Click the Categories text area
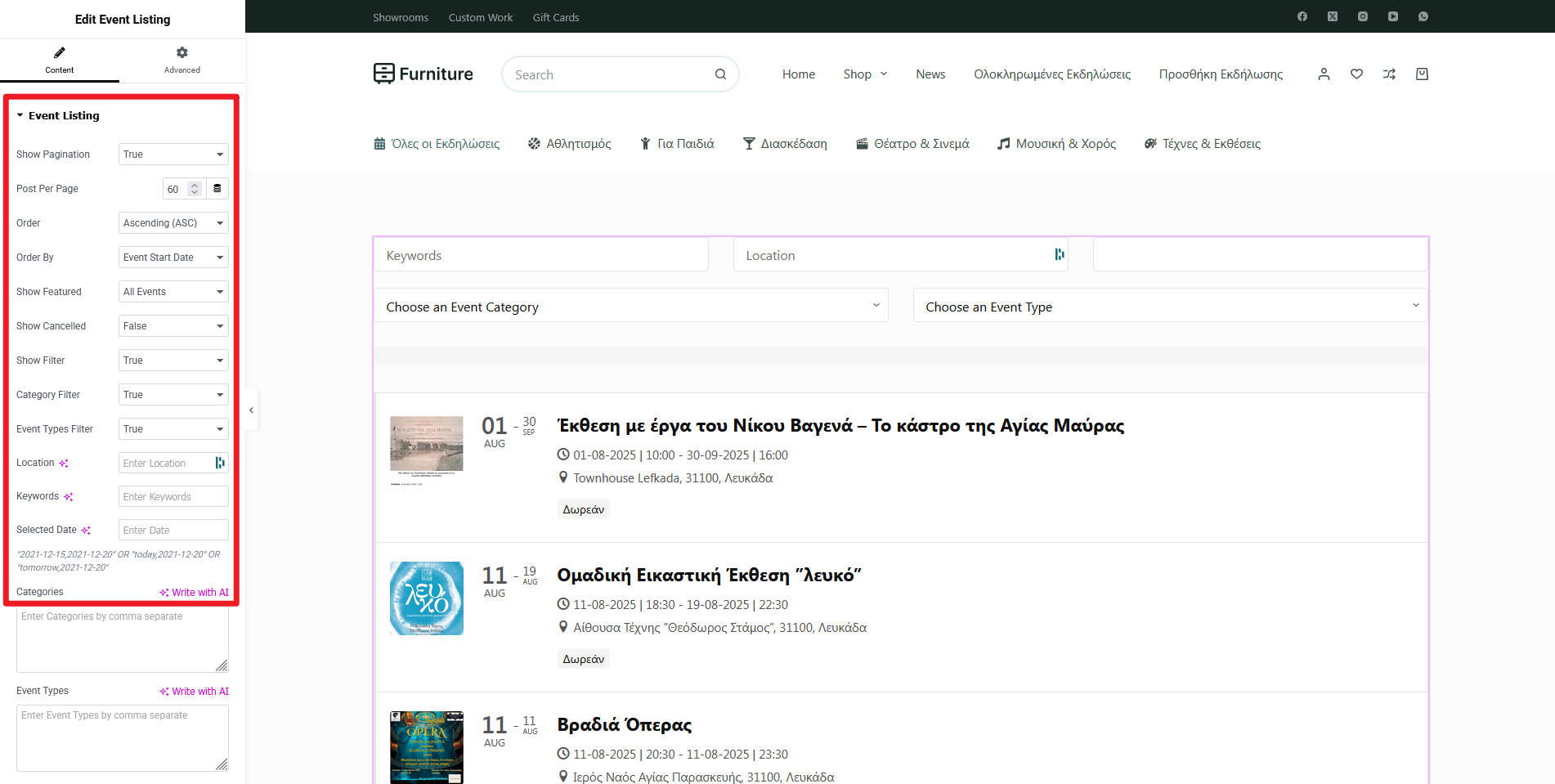Screen dimensions: 1555x784 coord(123,640)
